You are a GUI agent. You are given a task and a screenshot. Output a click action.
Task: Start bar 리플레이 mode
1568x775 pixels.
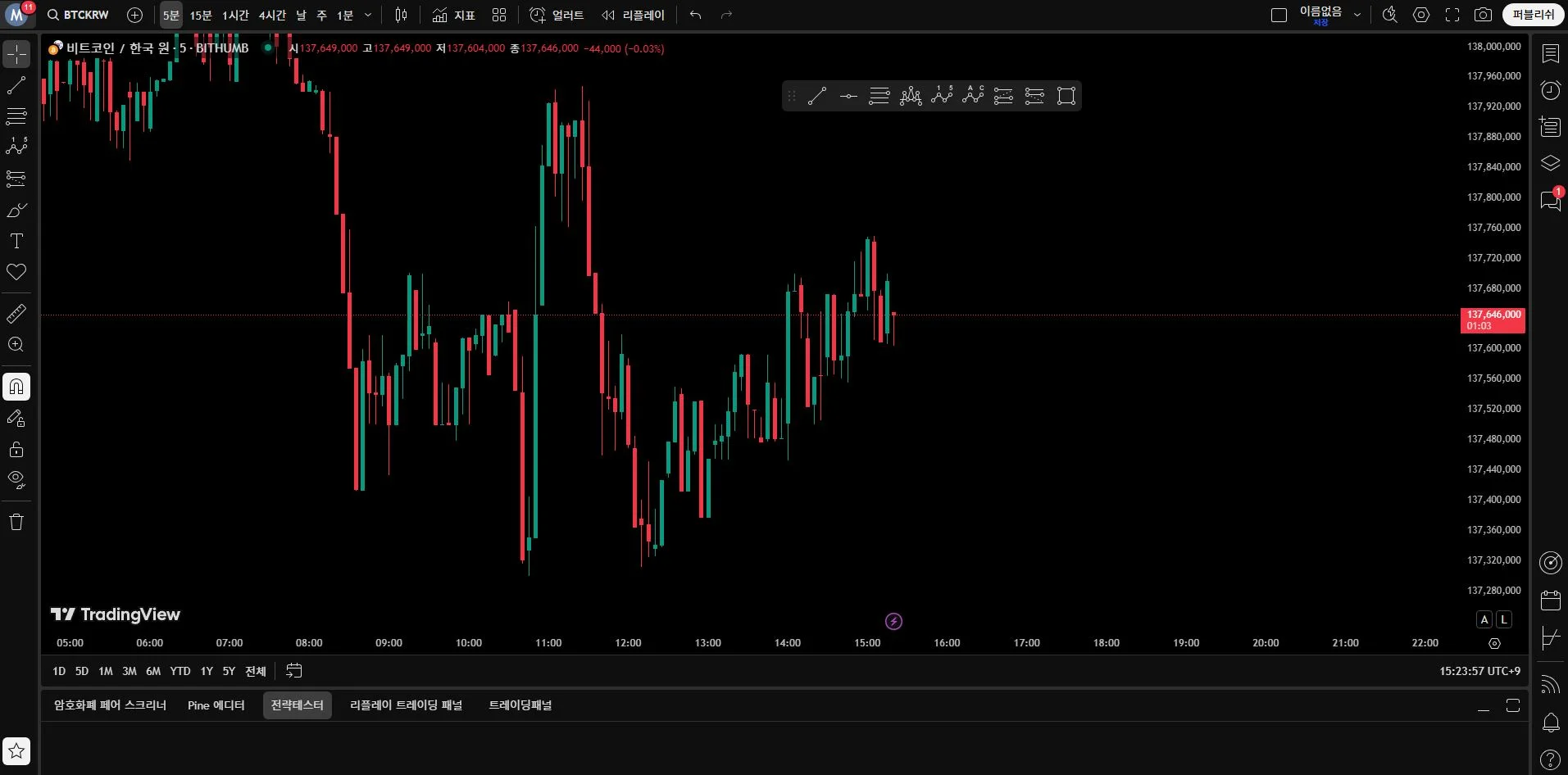click(633, 15)
